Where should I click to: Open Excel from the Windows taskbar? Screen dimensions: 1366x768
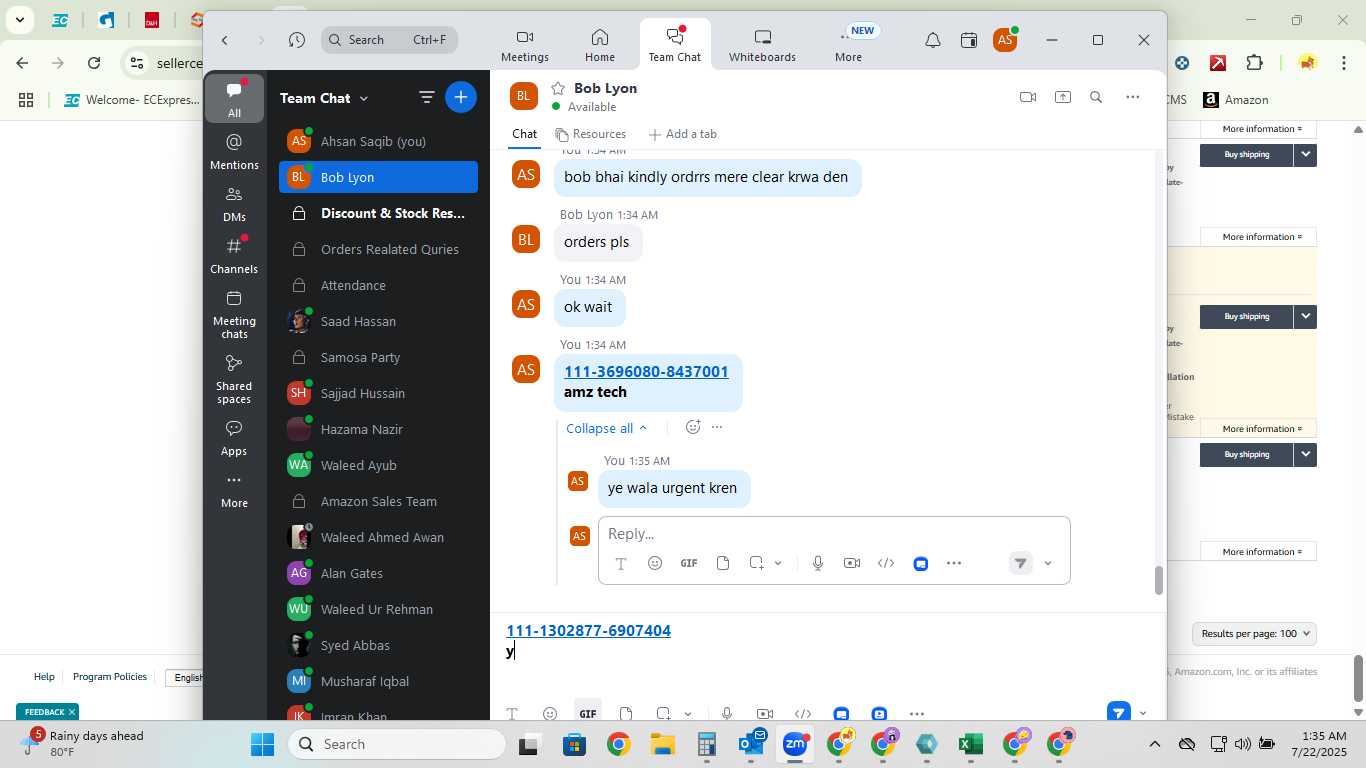pos(969,744)
